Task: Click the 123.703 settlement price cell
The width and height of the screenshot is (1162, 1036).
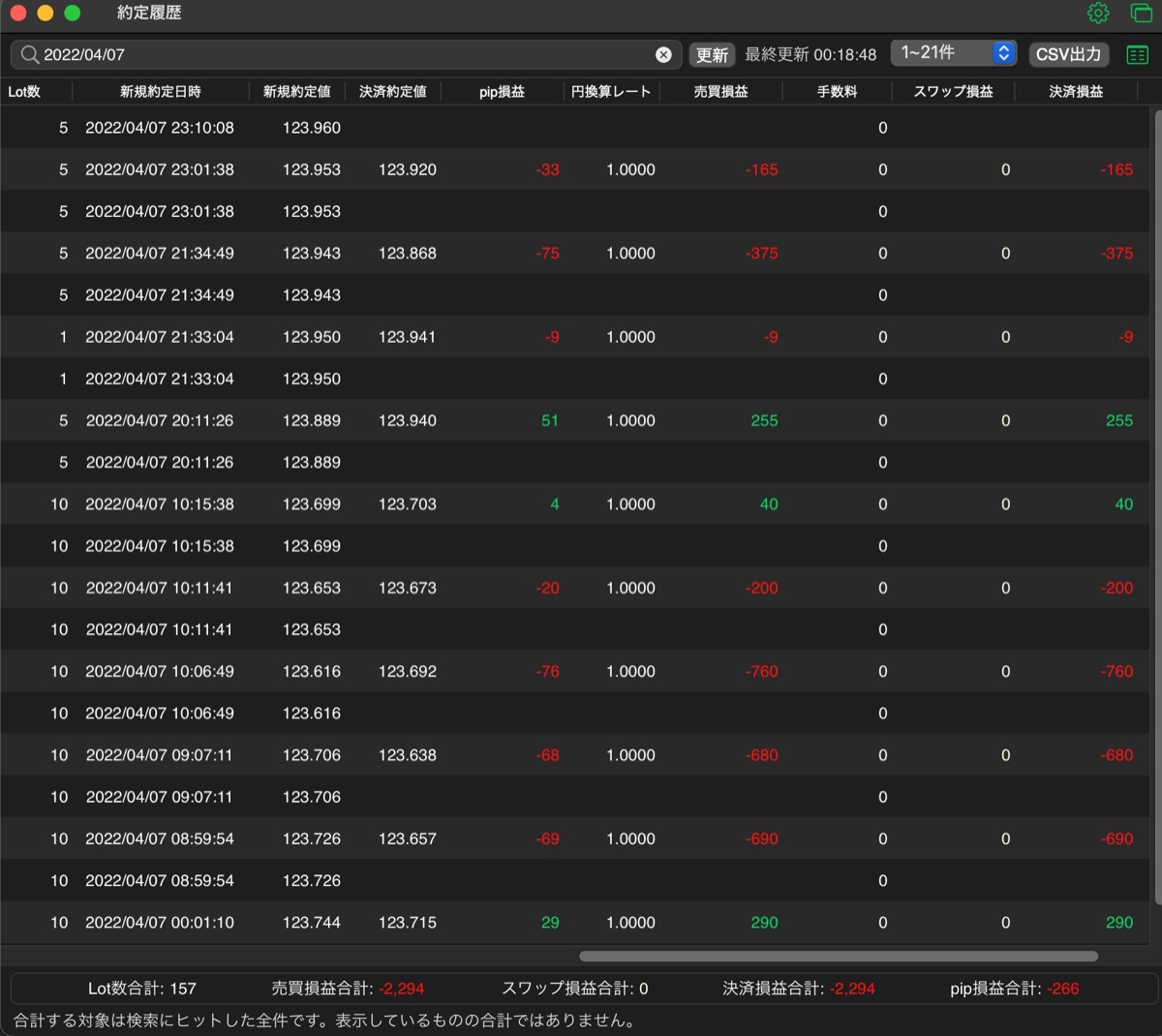Action: coord(408,504)
